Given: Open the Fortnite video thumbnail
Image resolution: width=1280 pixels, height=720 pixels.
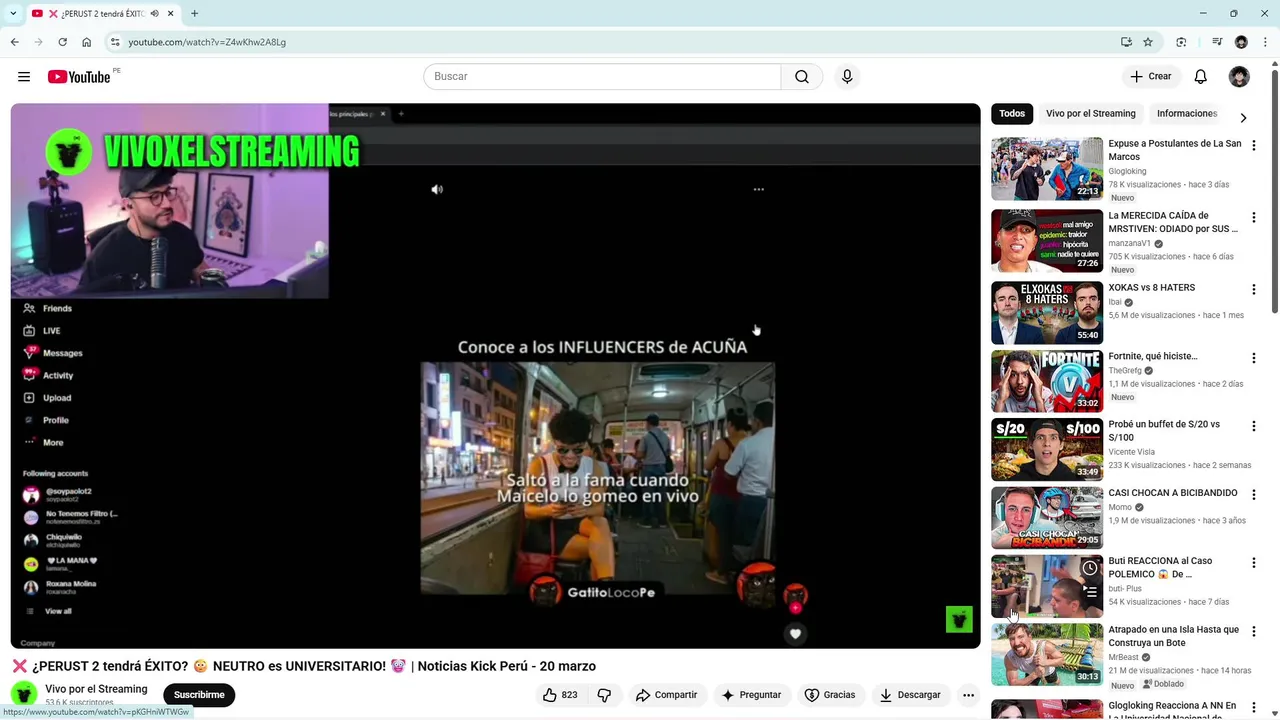Looking at the screenshot, I should coord(1047,381).
